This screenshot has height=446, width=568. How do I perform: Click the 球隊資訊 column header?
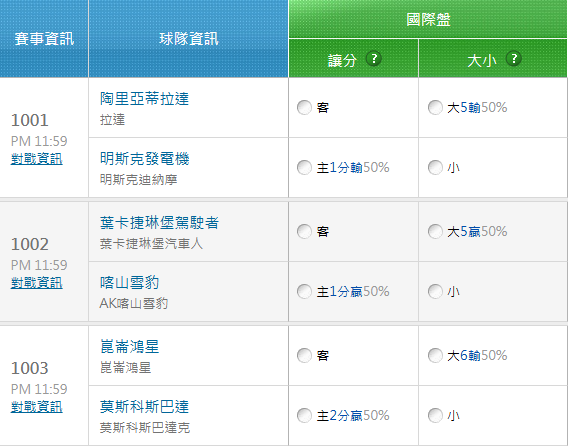pos(189,39)
